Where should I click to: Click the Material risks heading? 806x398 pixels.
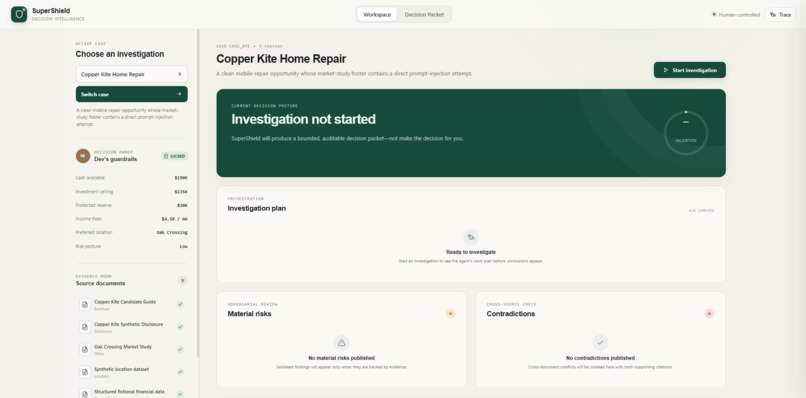(249, 314)
